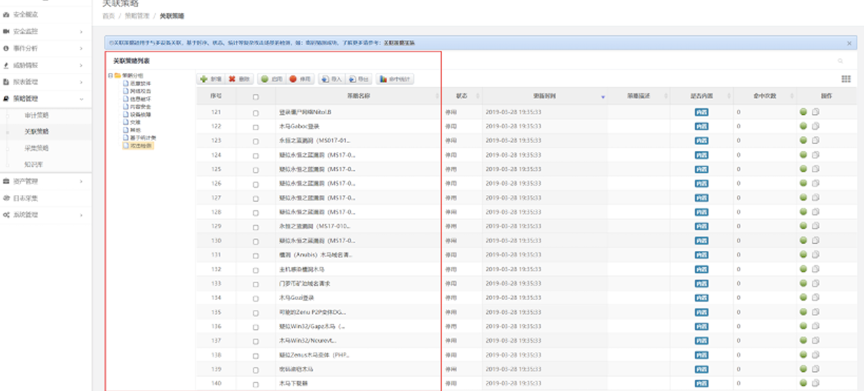This screenshot has width=864, height=391.
Task: Check the checkbox for row 140 木马下载器
Action: pos(256,384)
